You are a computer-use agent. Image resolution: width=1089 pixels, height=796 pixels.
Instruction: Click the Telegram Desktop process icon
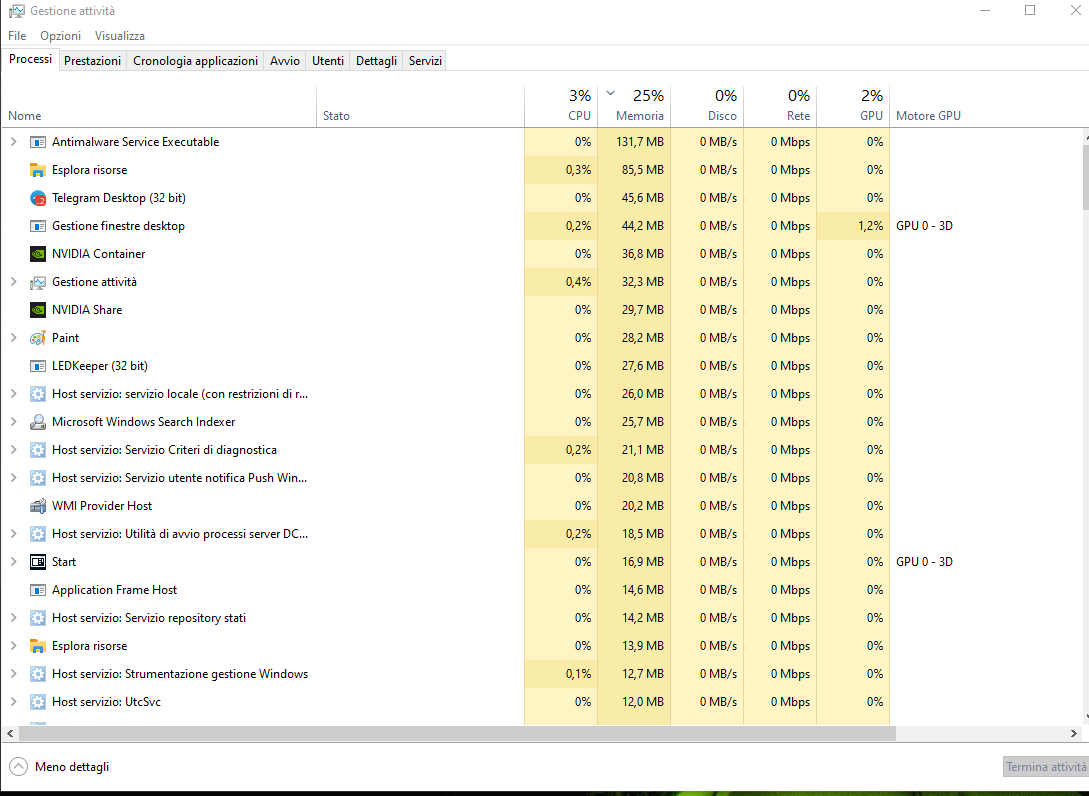[38, 198]
